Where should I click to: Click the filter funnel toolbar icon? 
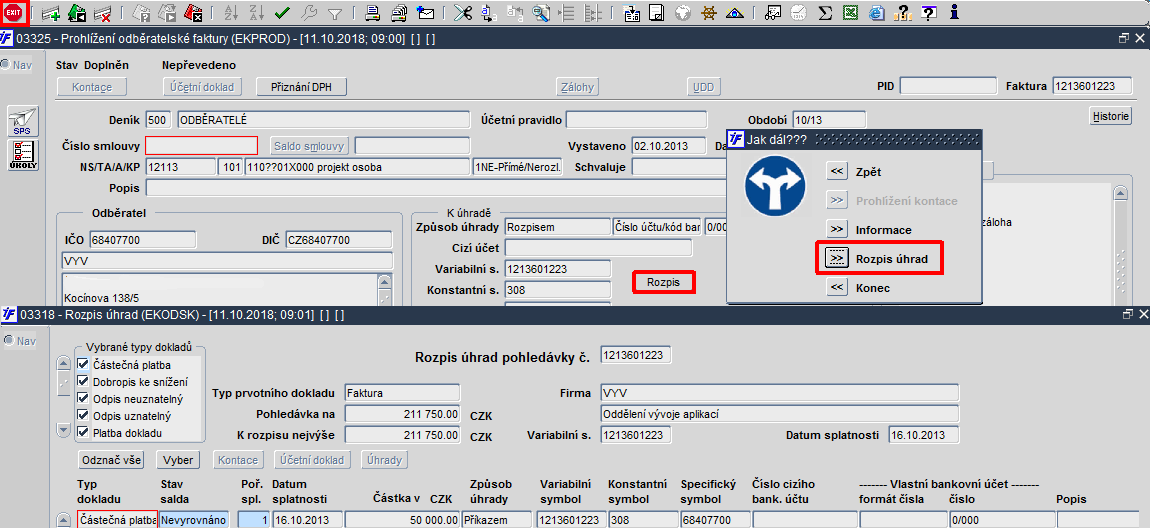[334, 12]
